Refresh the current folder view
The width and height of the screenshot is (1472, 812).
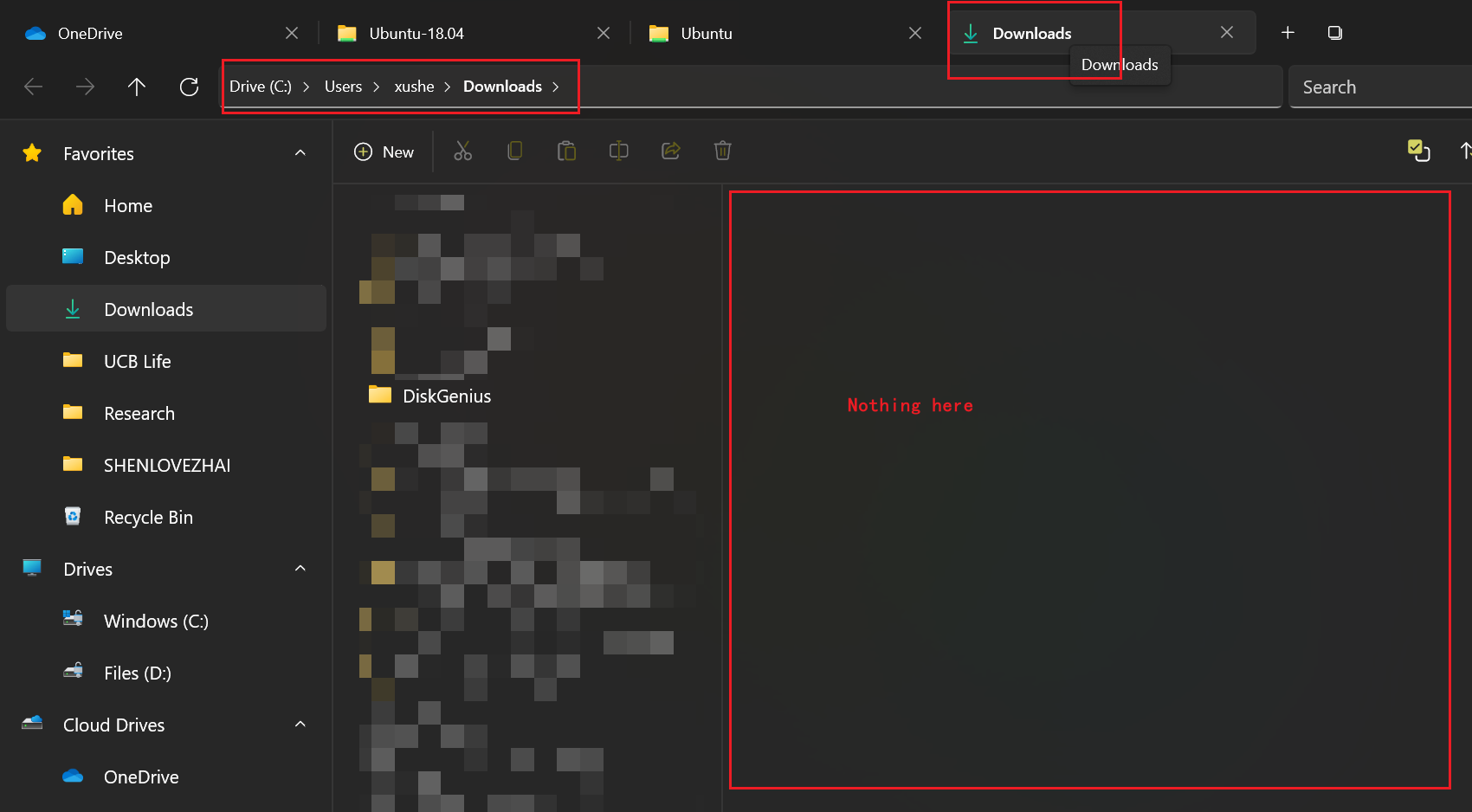click(x=189, y=86)
